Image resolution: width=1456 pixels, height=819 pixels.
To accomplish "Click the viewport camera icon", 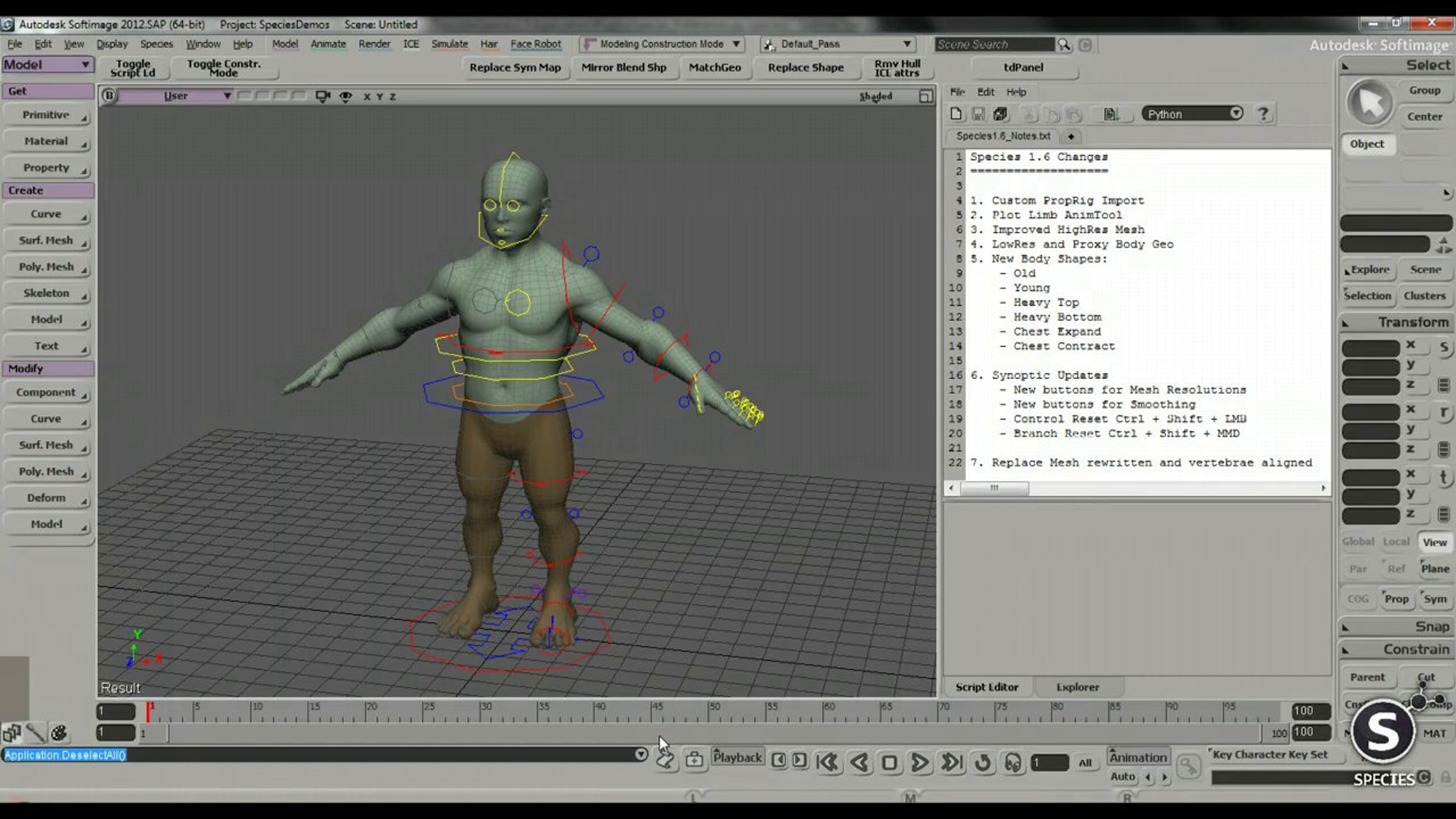I will click(x=323, y=96).
